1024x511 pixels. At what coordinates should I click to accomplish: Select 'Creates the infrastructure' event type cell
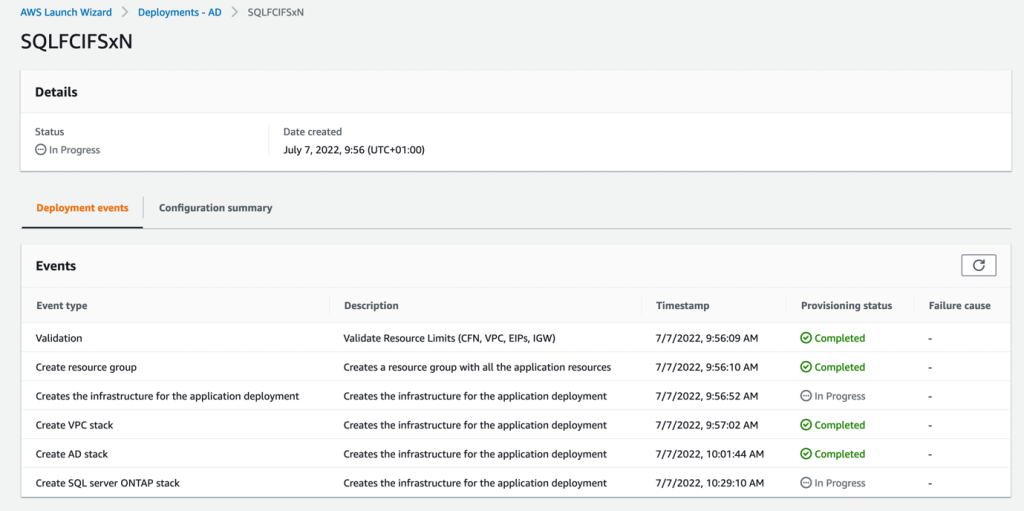tap(168, 396)
